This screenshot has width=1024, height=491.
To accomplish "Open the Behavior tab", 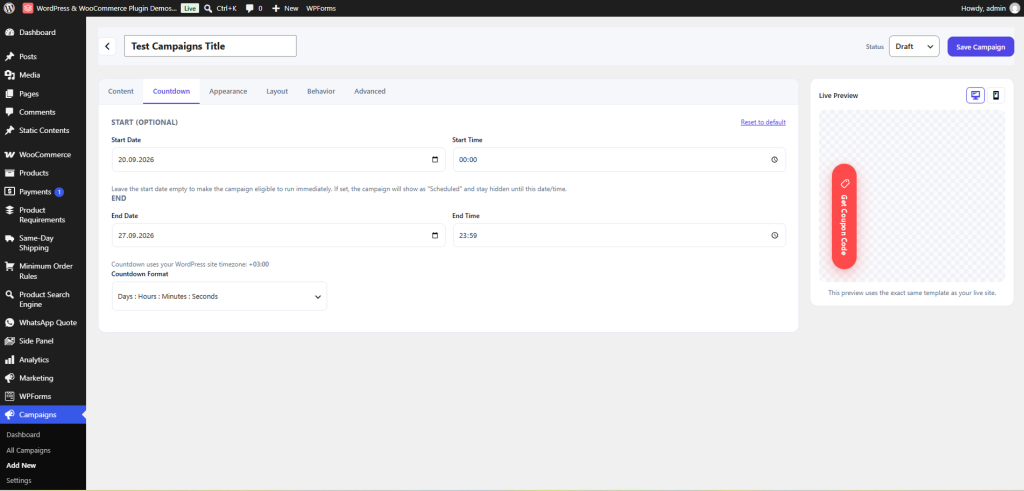I will (x=321, y=91).
